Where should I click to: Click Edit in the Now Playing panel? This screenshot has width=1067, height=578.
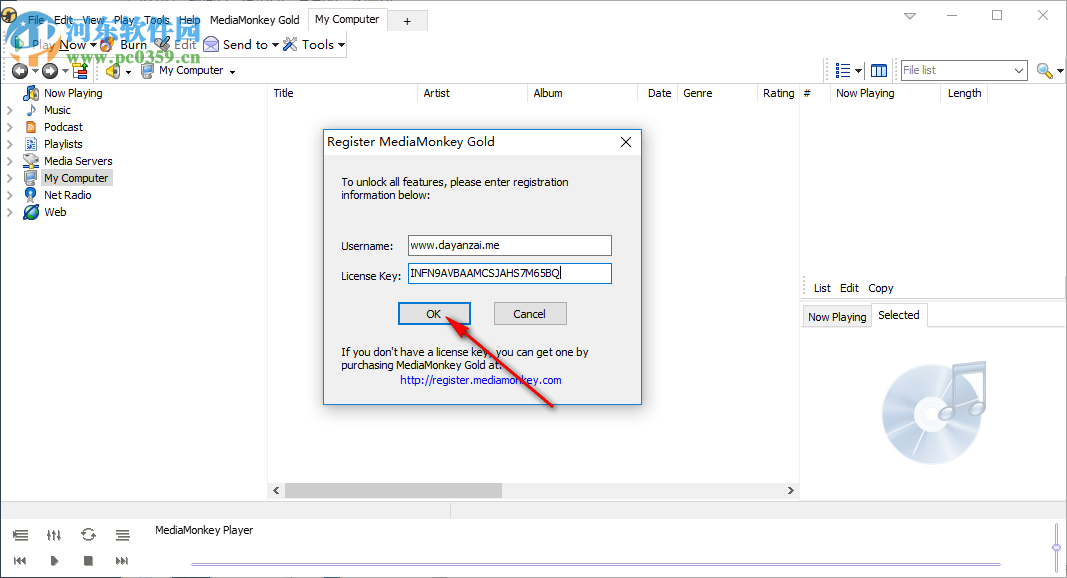(x=849, y=288)
